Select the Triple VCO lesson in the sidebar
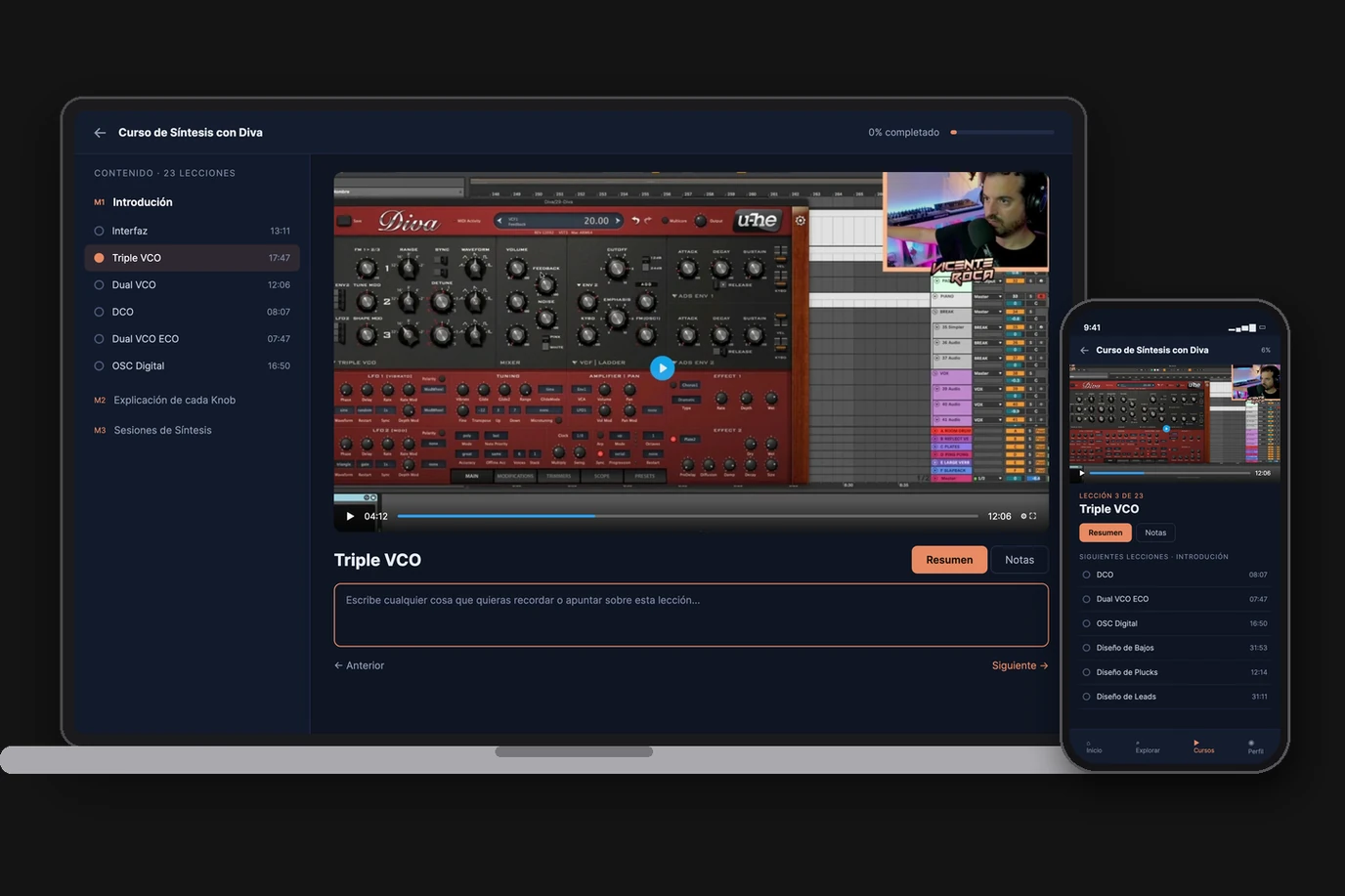 tap(193, 258)
